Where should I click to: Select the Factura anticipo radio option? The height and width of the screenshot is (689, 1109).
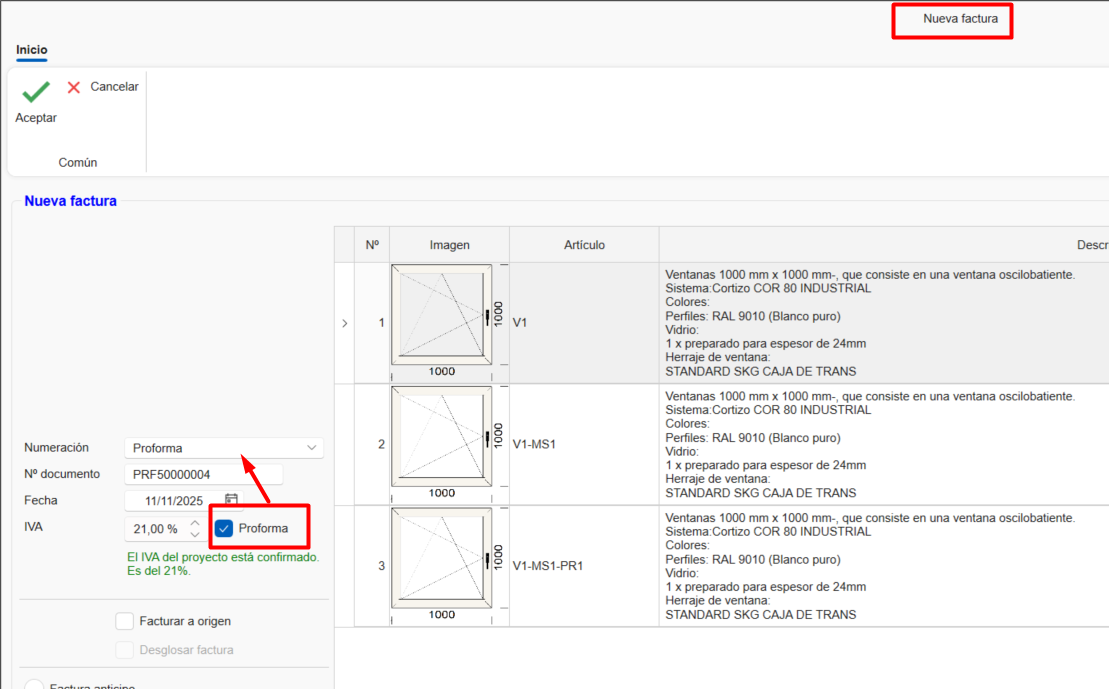pos(33,686)
